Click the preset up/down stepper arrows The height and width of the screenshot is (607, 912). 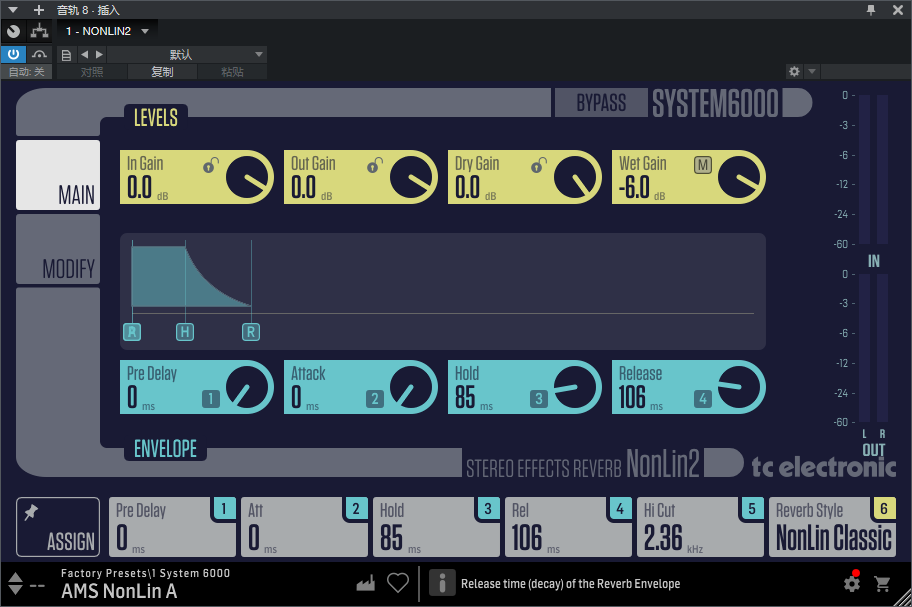point(16,584)
